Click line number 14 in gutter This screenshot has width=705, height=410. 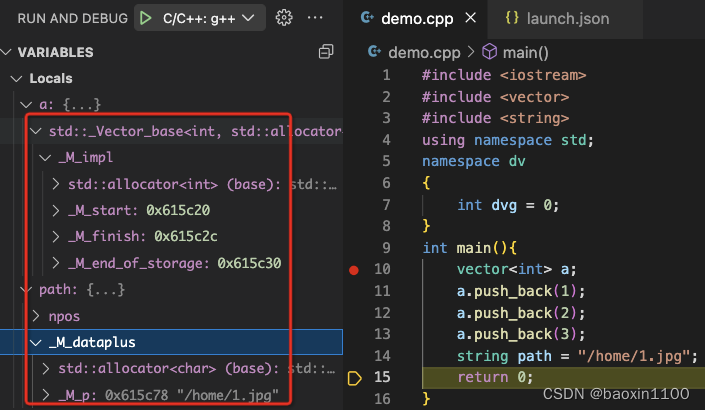coord(382,356)
